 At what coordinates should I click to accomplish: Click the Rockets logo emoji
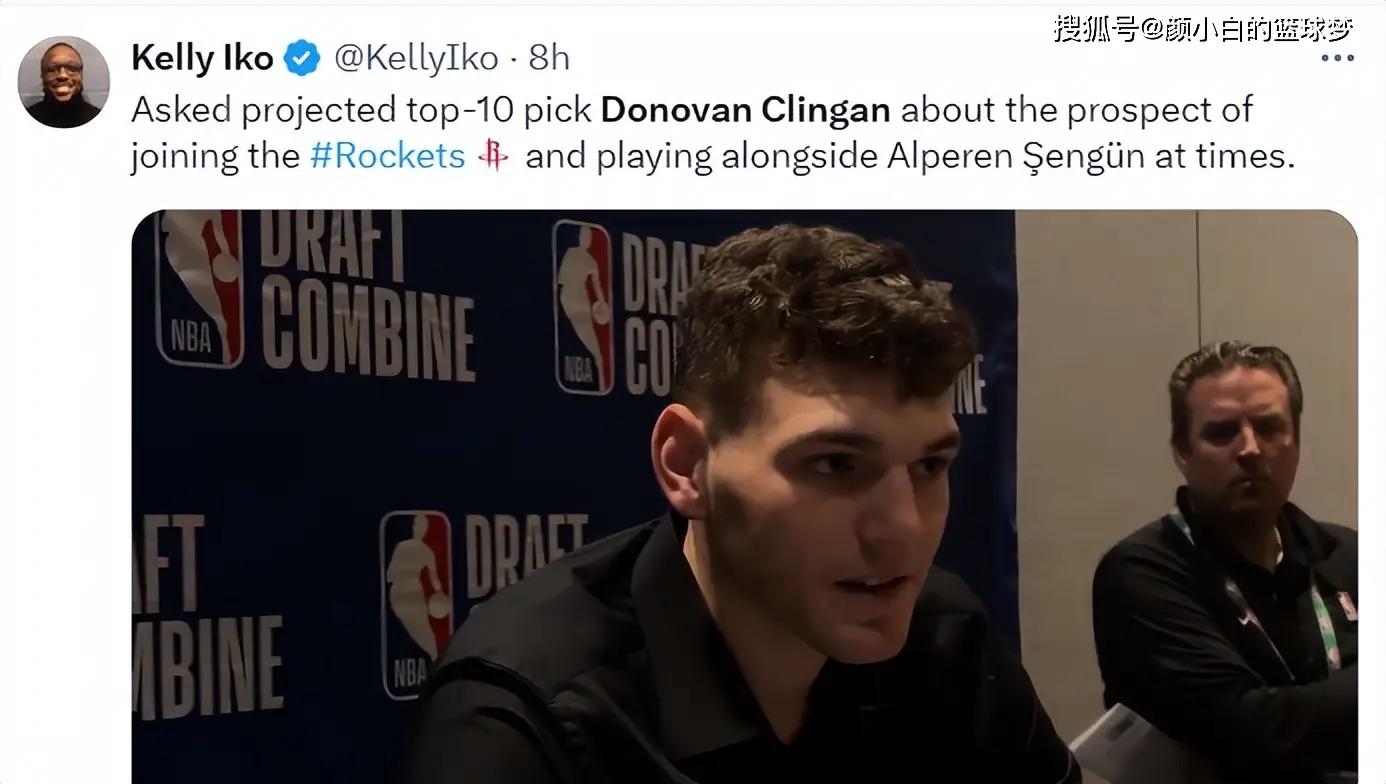pyautogui.click(x=493, y=155)
